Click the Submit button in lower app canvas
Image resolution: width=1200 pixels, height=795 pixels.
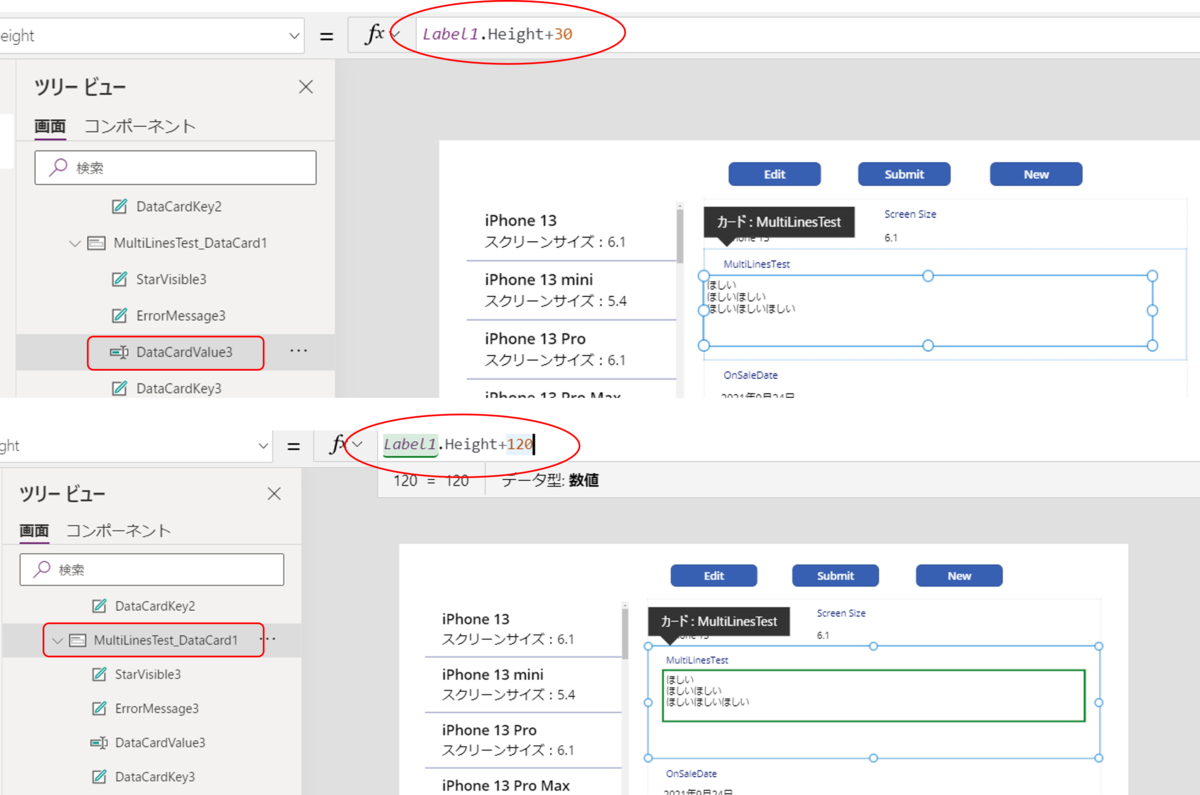tap(836, 576)
